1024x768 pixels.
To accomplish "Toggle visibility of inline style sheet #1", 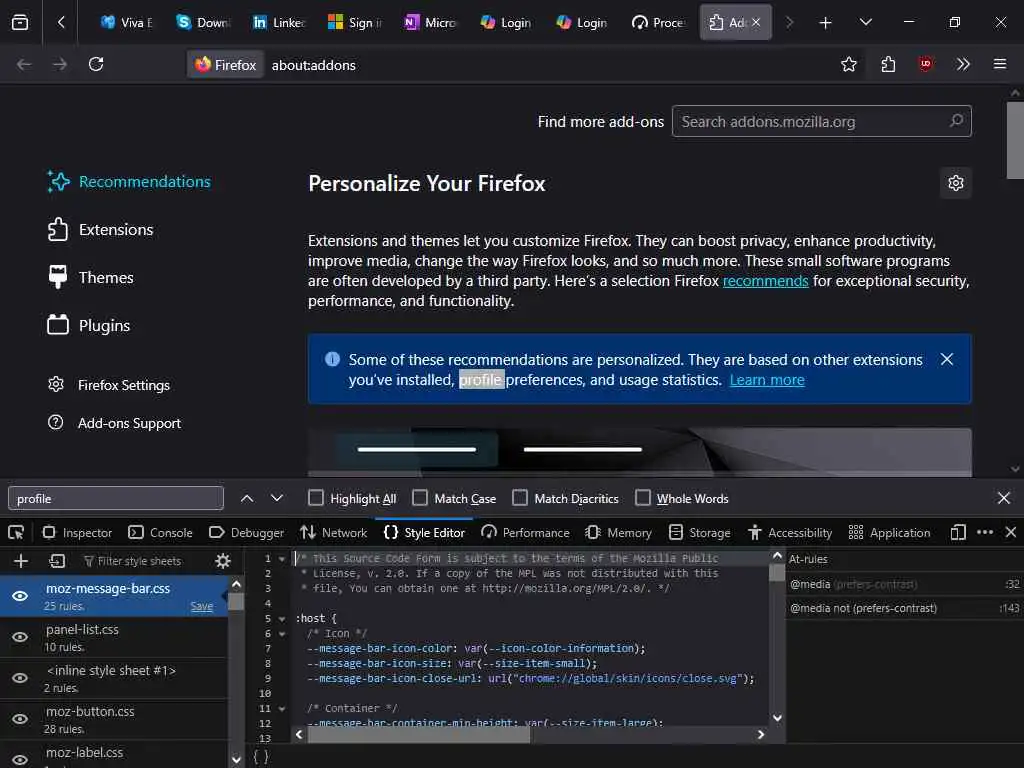I will tap(20, 678).
